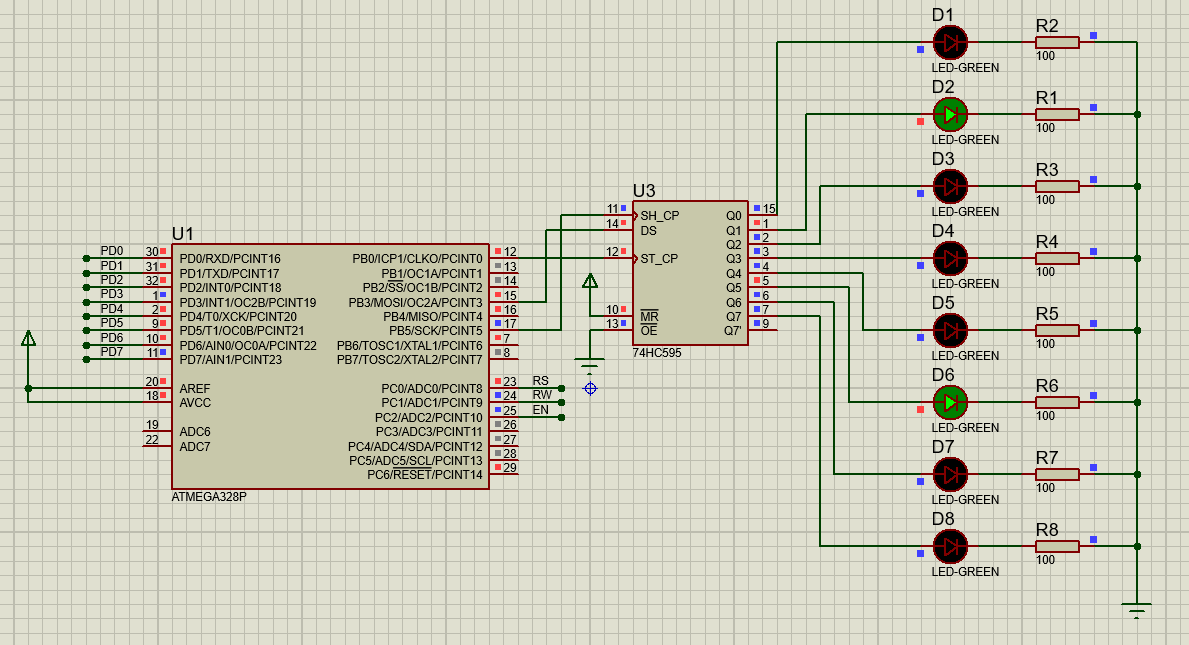Screen dimensions: 1189x645
Task: Click resistor R6 next to D6
Action: (x=1057, y=402)
